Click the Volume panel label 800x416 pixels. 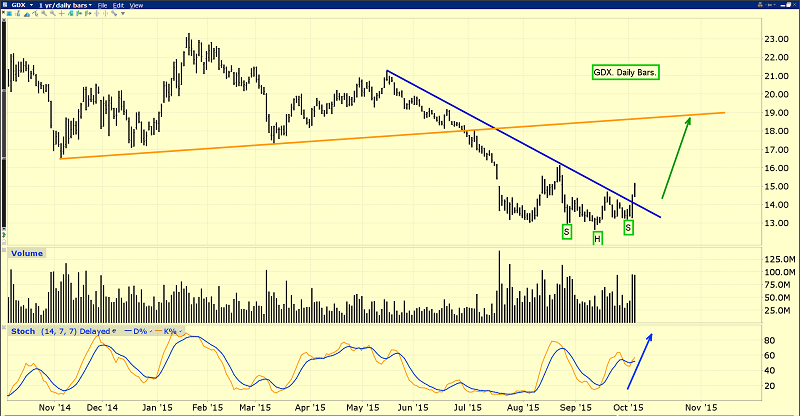point(28,254)
